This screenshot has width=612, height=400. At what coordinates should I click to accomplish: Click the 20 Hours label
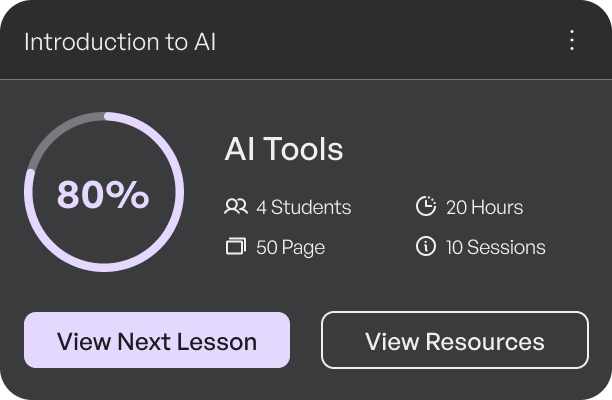484,207
